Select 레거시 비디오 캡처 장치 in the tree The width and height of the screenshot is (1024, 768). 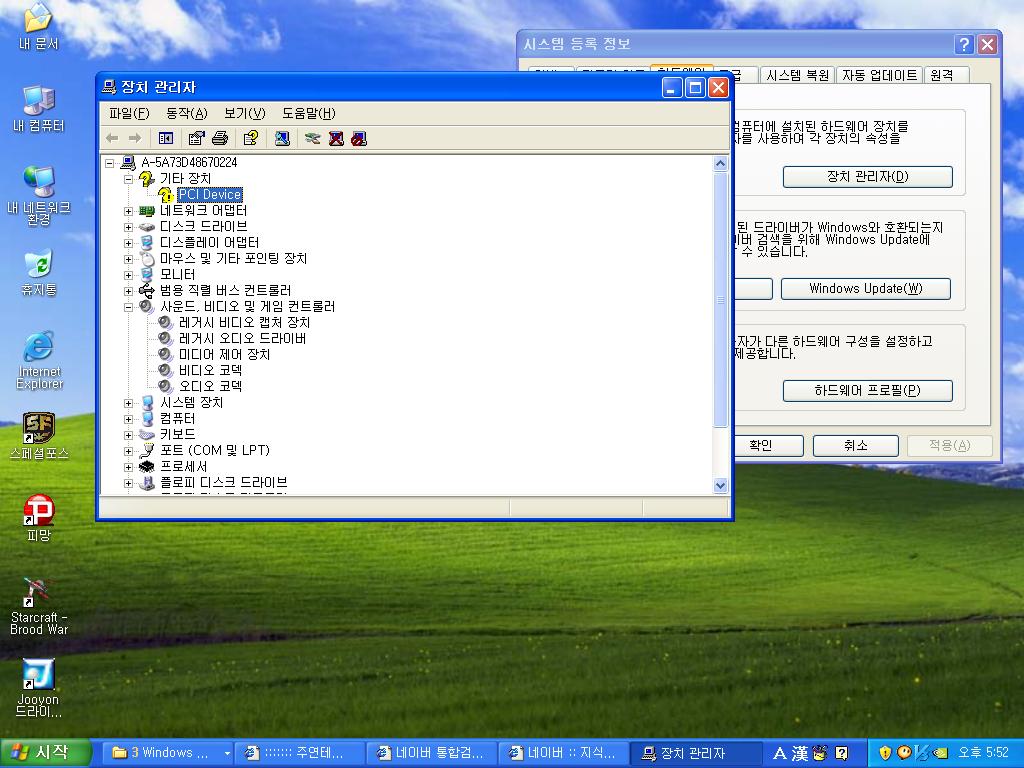244,323
